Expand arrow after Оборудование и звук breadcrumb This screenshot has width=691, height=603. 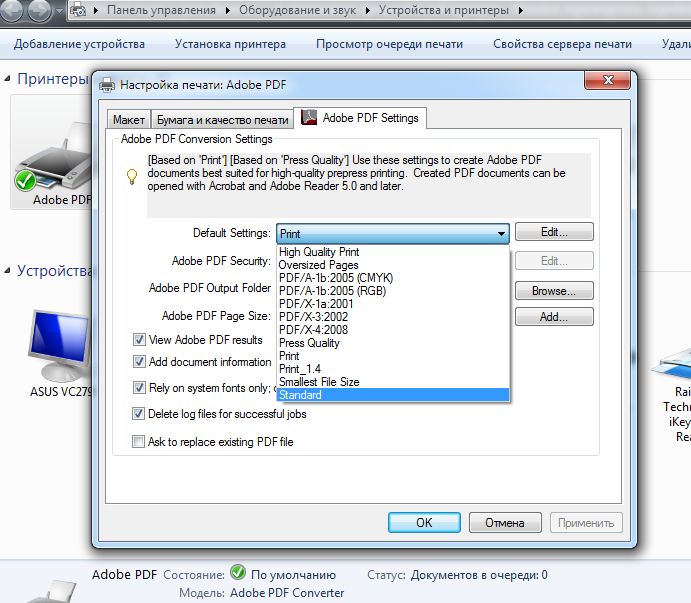coord(368,10)
